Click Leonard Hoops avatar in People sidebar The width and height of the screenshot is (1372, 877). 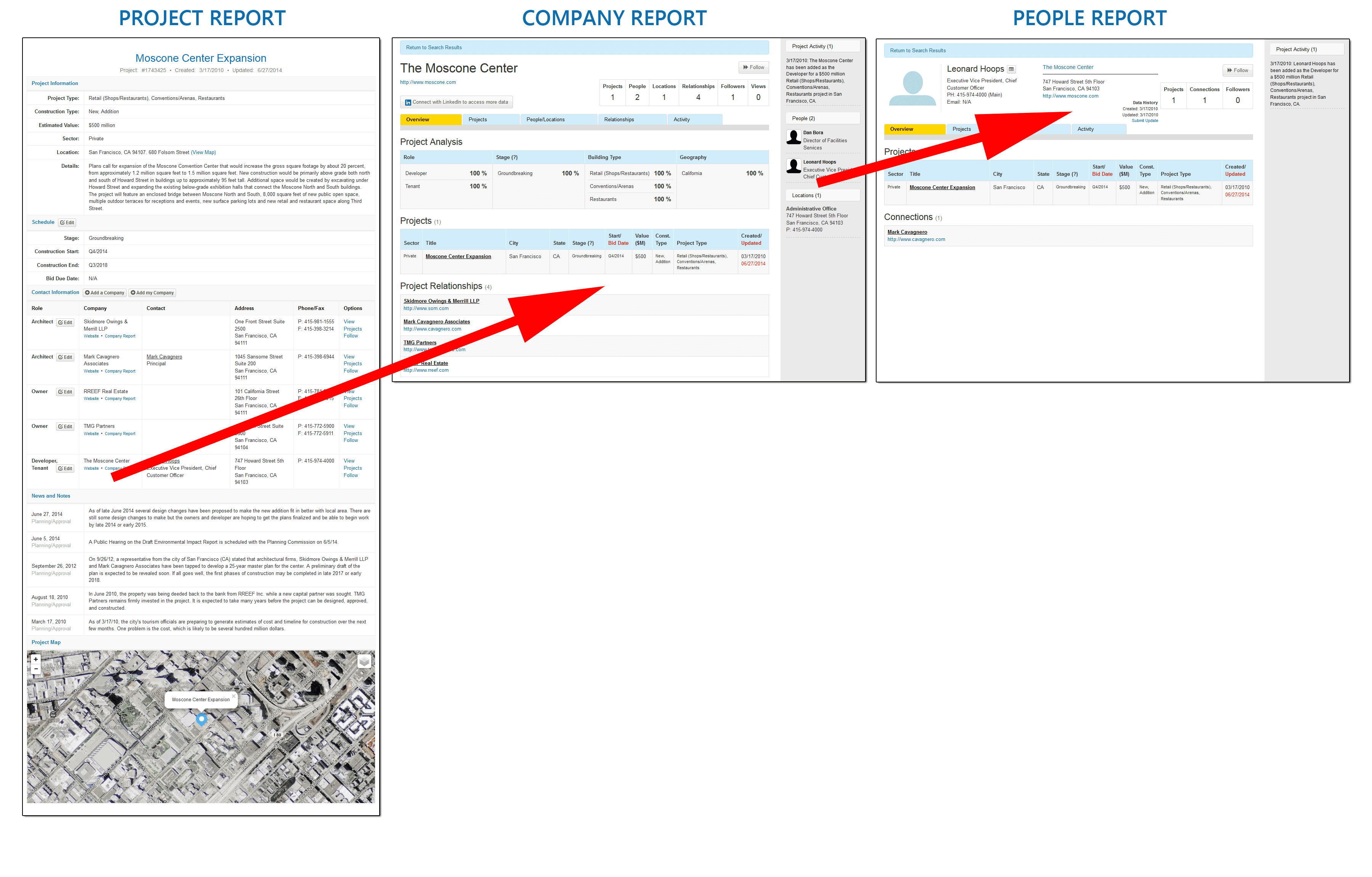[794, 166]
